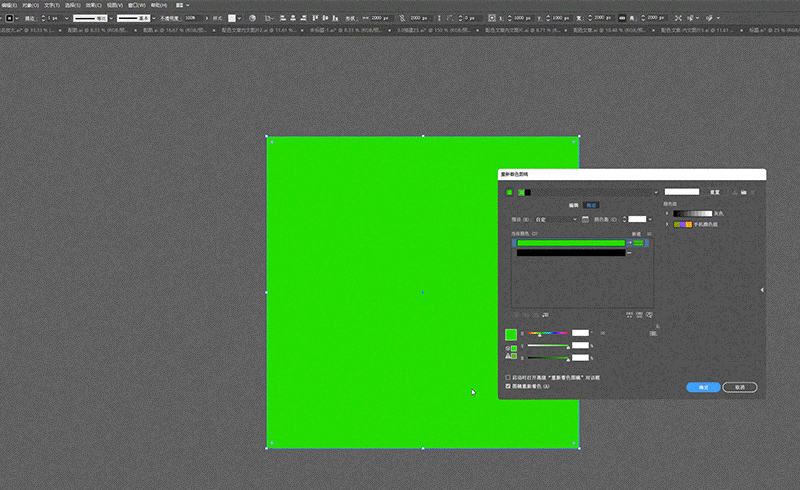The height and width of the screenshot is (490, 800).
Task: Uncheck the Recolor Art checkbox
Action: coord(508,386)
